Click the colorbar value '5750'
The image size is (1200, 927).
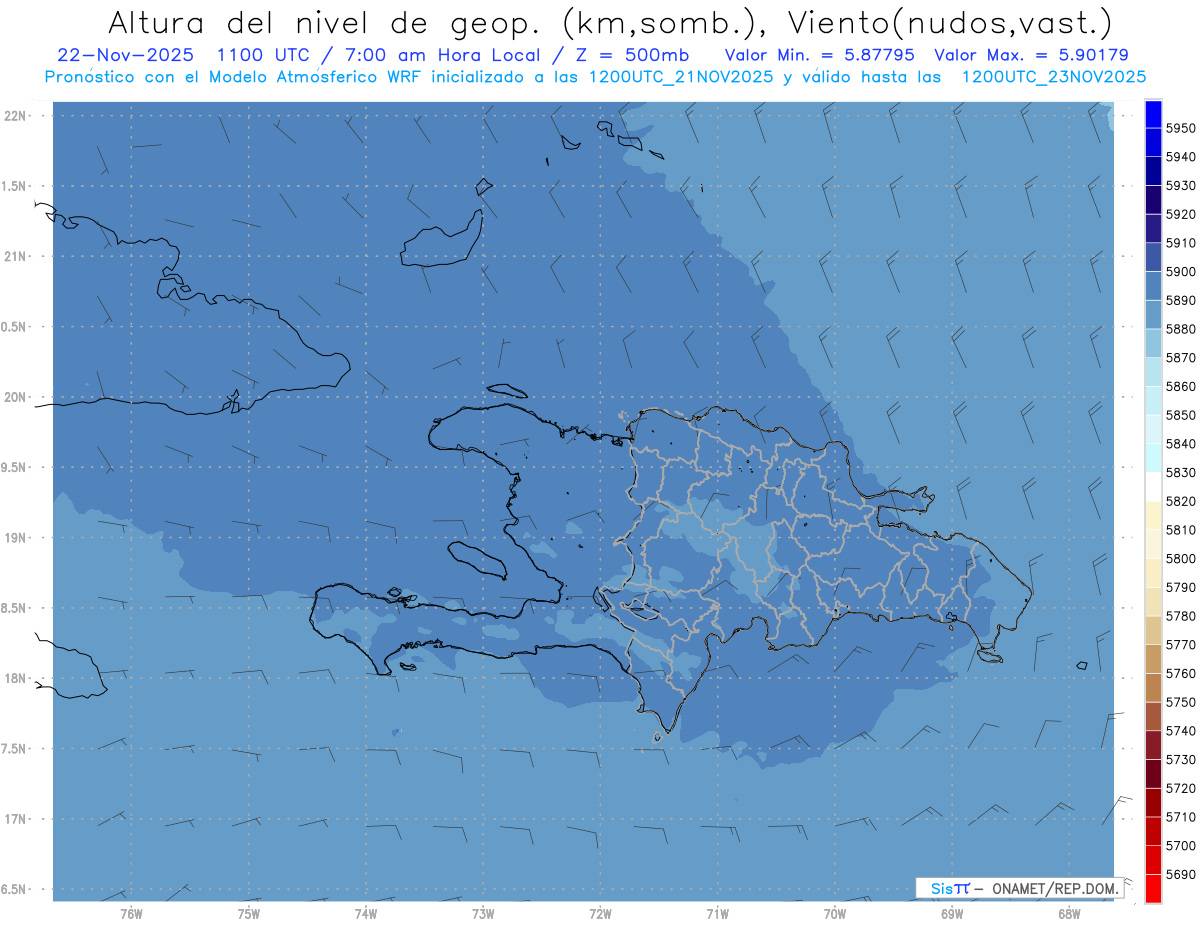[x=1180, y=702]
